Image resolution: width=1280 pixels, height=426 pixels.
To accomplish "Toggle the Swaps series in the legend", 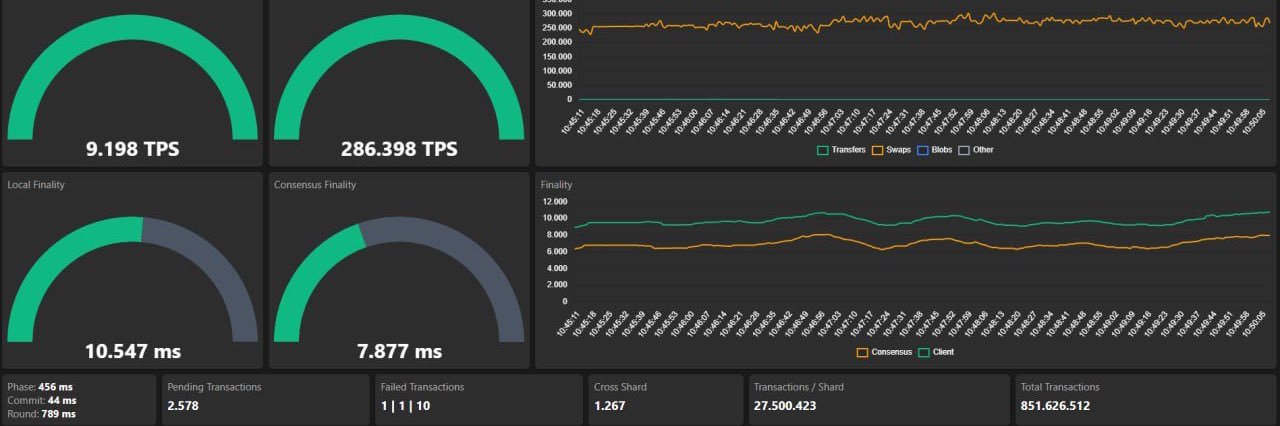I will tap(893, 150).
